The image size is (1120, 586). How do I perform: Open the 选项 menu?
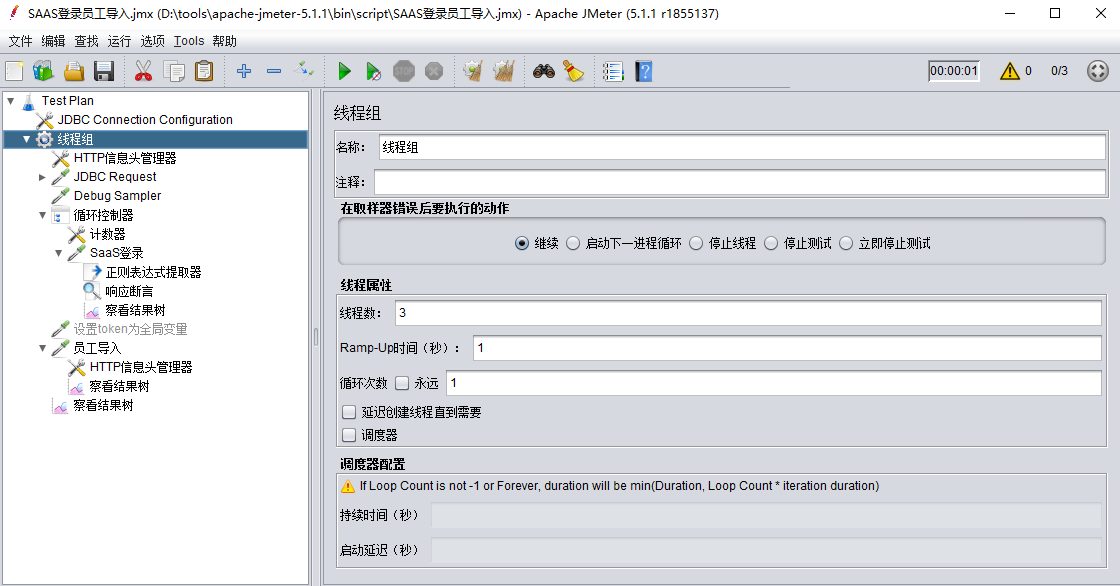[152, 41]
